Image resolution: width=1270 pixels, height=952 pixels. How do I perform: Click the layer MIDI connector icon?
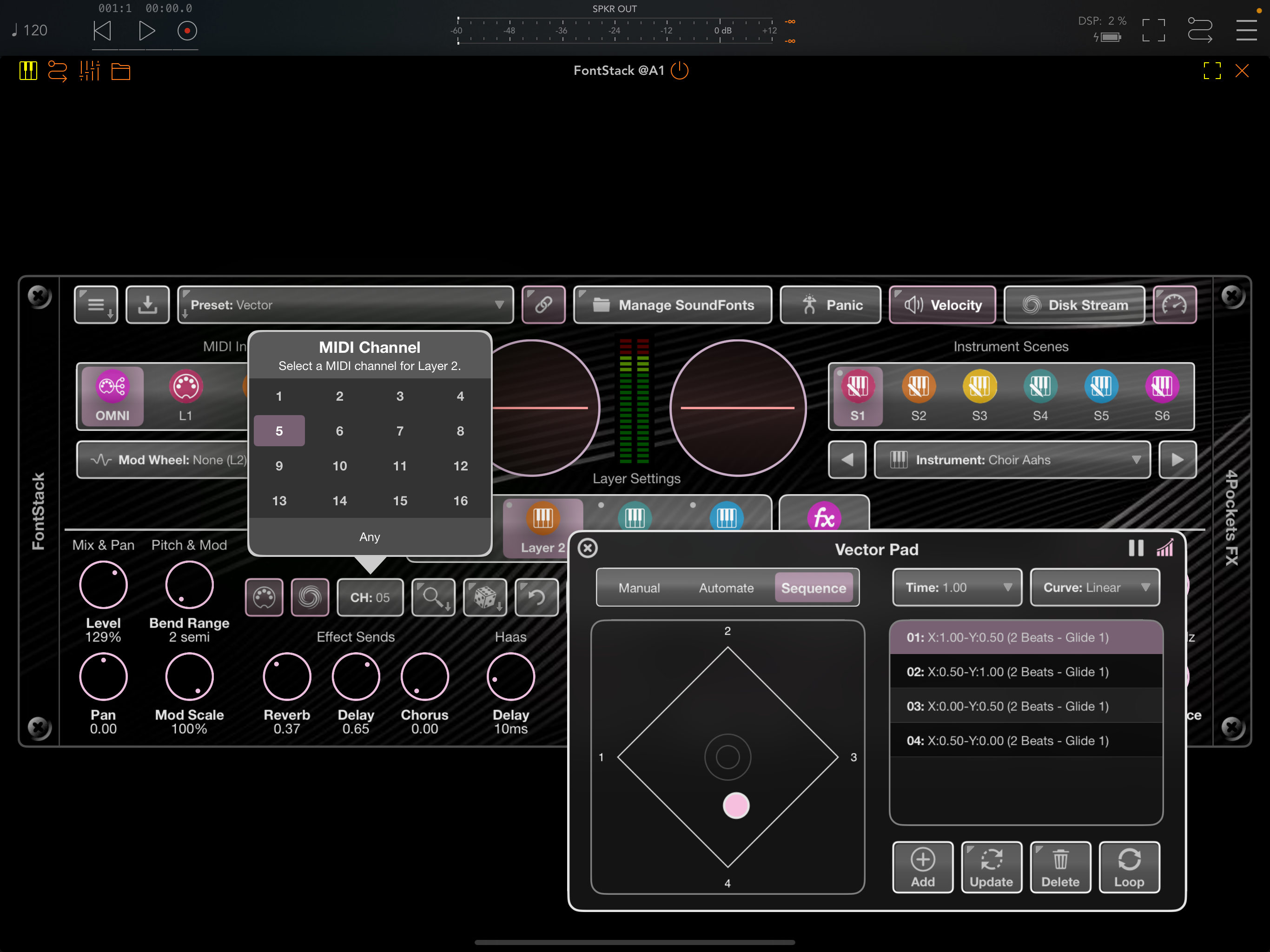point(264,598)
